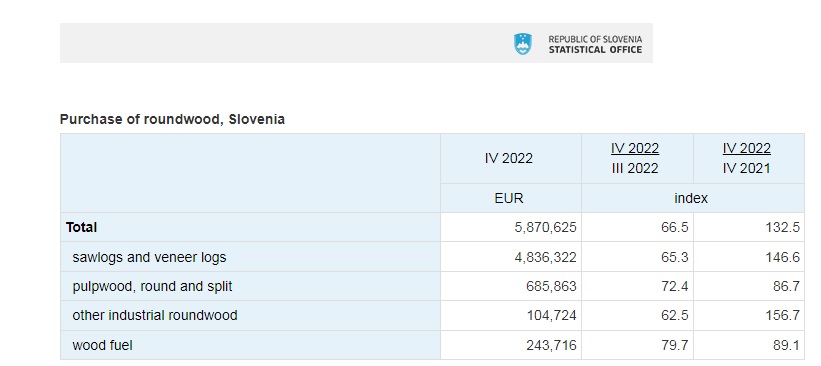Click the Slovenia coat of arms logo

[x=523, y=44]
